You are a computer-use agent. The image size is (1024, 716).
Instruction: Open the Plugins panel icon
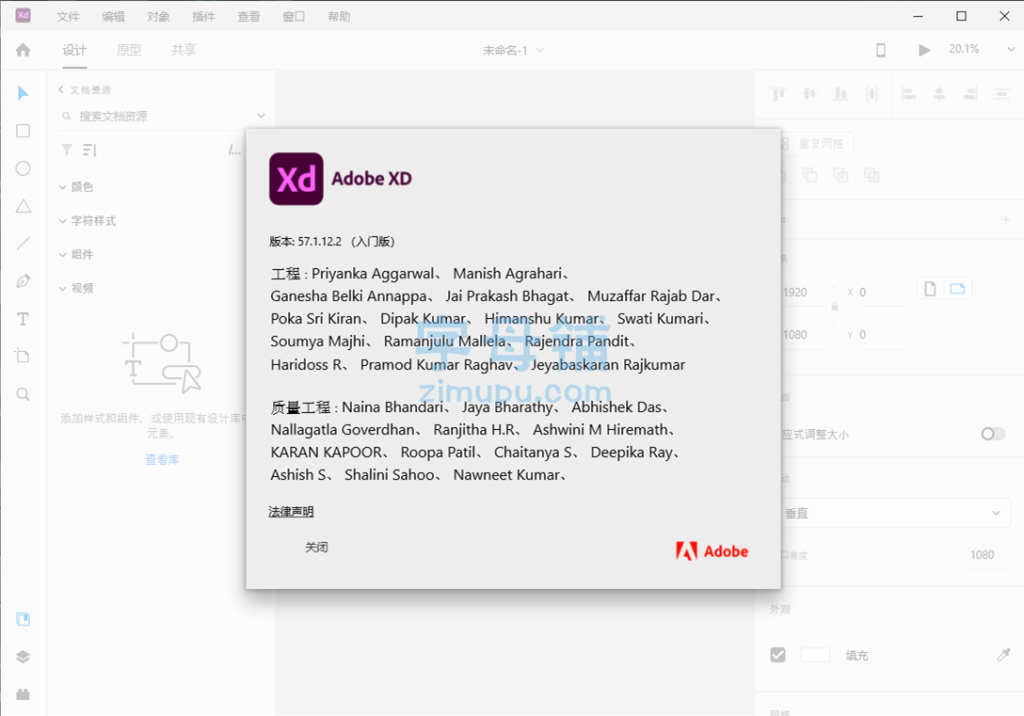click(23, 694)
